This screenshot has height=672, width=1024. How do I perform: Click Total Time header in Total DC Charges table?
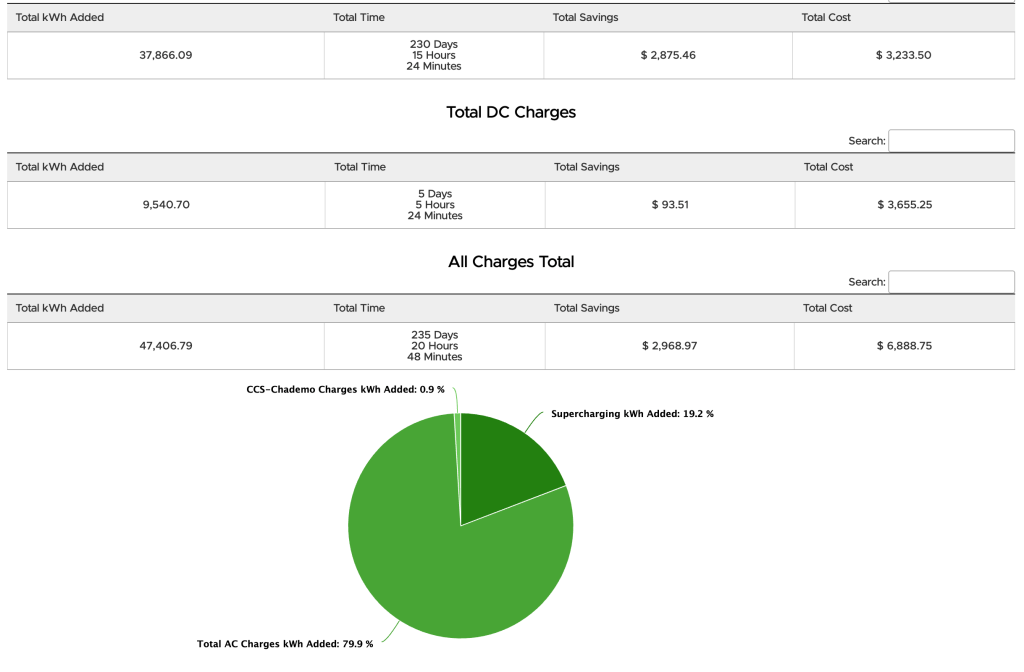[x=360, y=167]
